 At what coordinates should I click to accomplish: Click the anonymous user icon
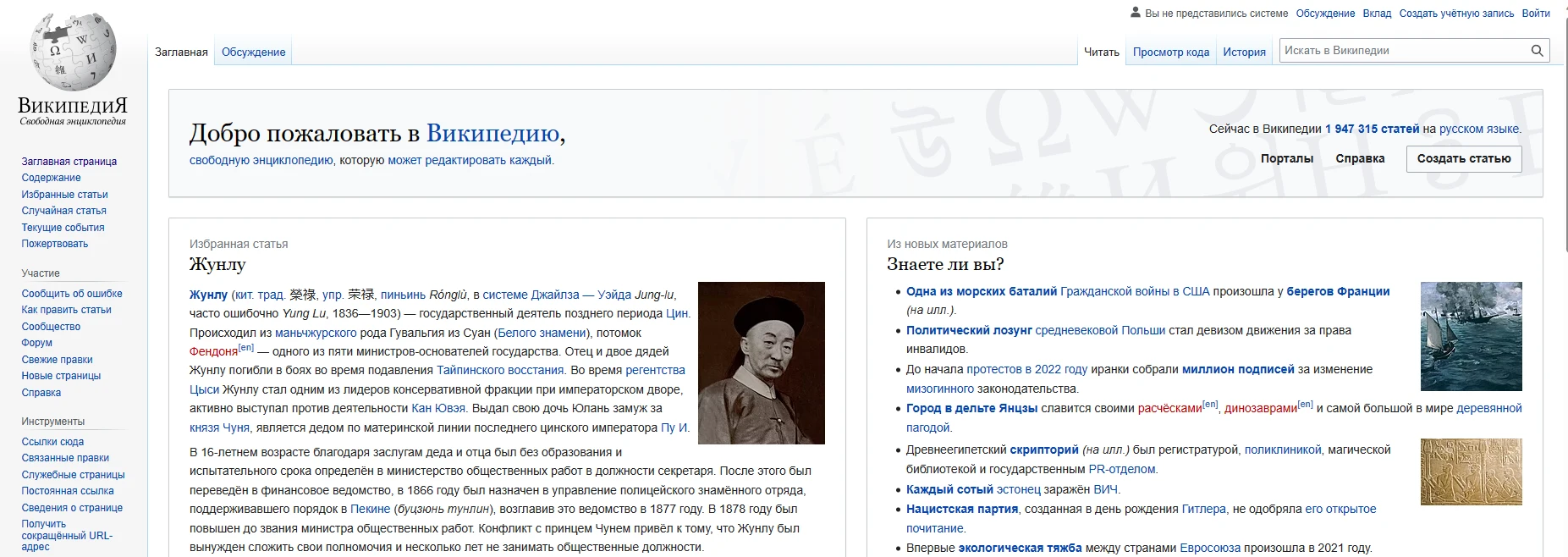tap(1136, 13)
